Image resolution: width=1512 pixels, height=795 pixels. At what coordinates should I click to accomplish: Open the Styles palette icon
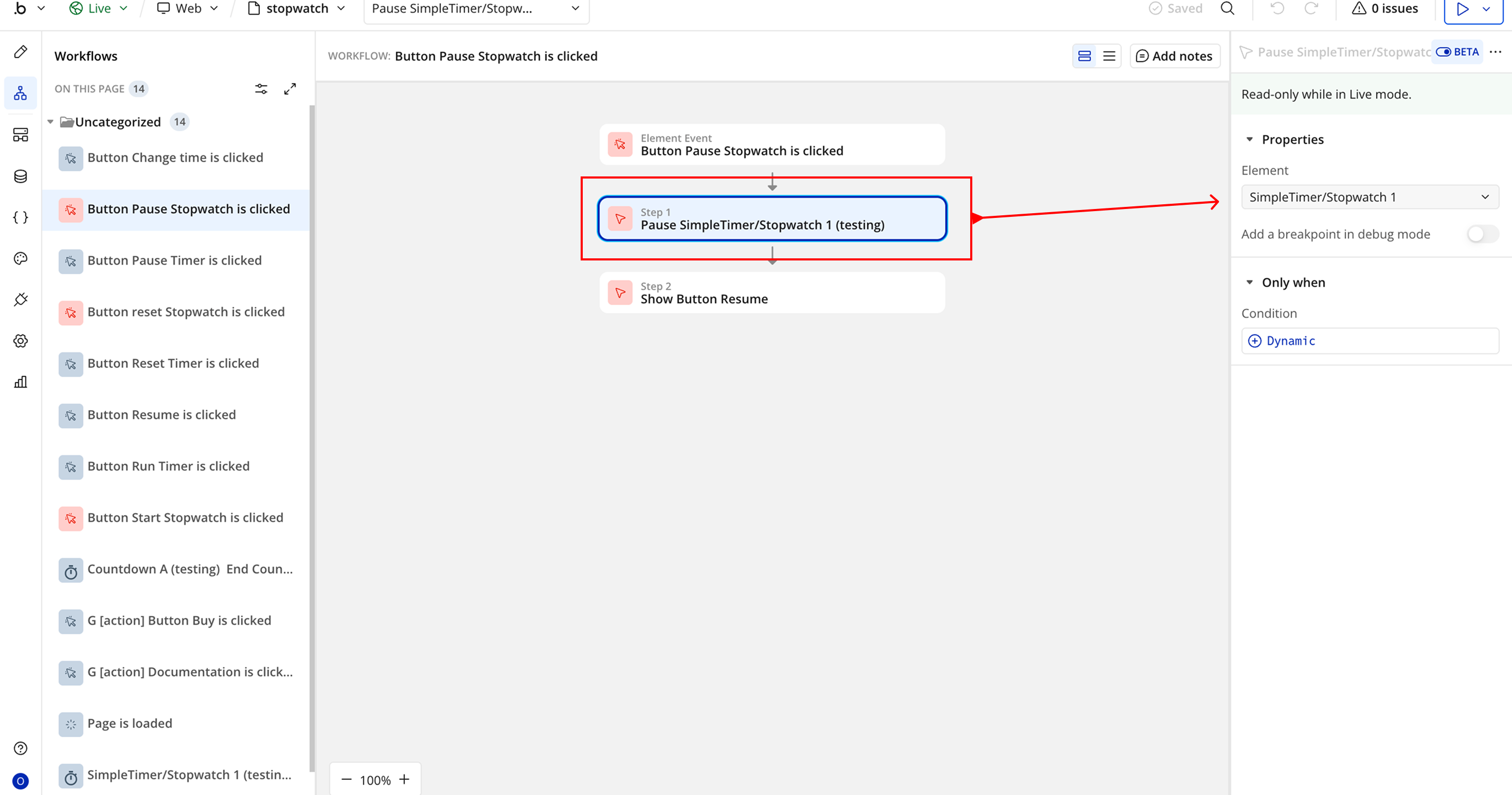[x=20, y=258]
